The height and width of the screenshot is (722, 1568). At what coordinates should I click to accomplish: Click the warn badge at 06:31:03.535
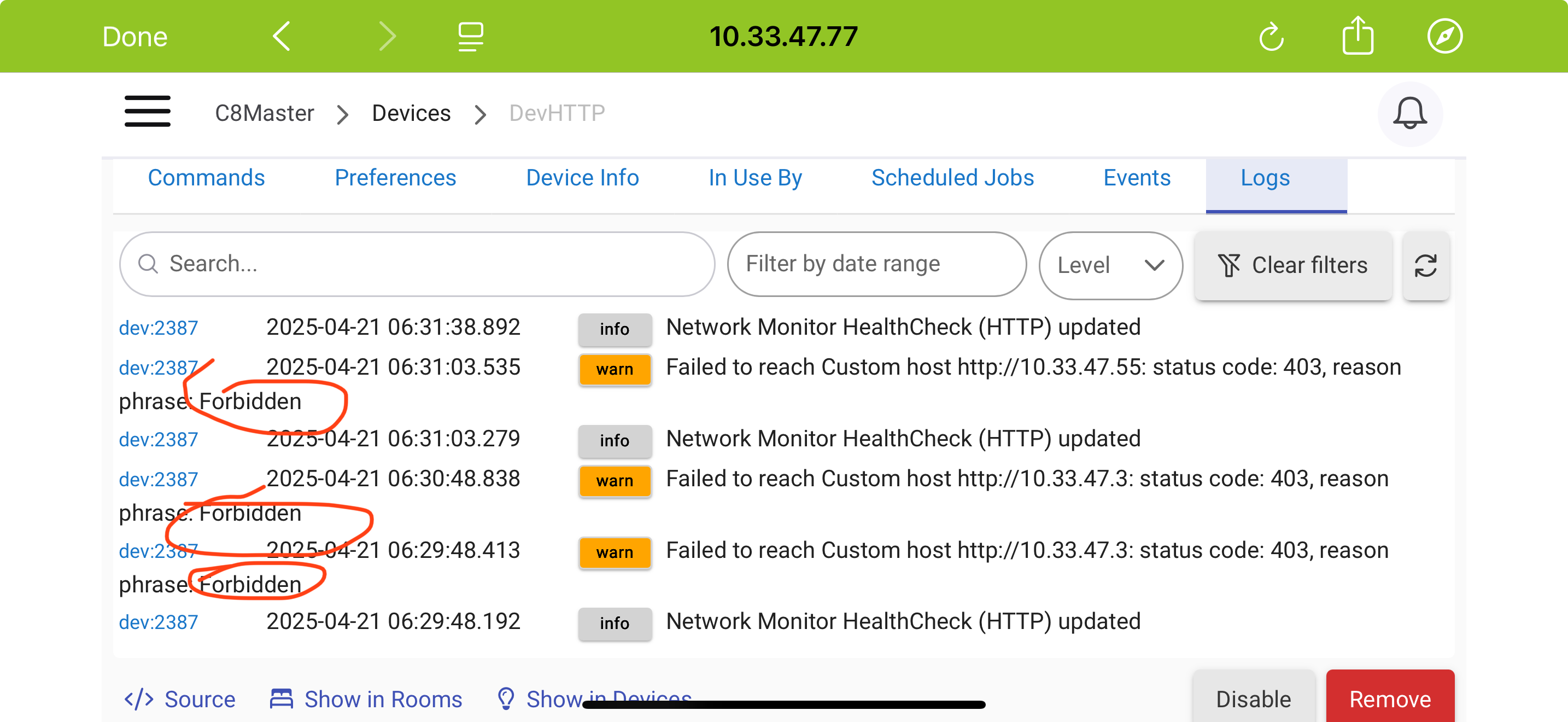point(615,370)
